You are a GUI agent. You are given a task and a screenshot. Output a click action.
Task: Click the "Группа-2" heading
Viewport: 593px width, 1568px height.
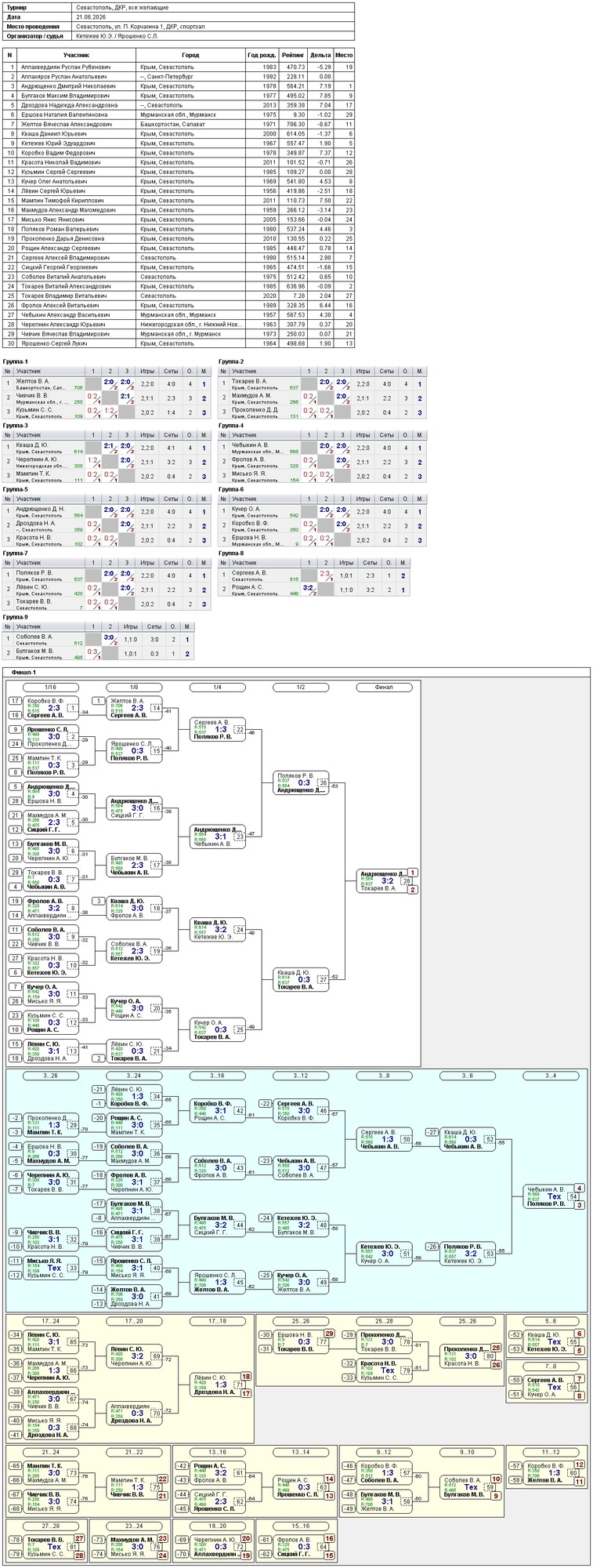point(232,361)
